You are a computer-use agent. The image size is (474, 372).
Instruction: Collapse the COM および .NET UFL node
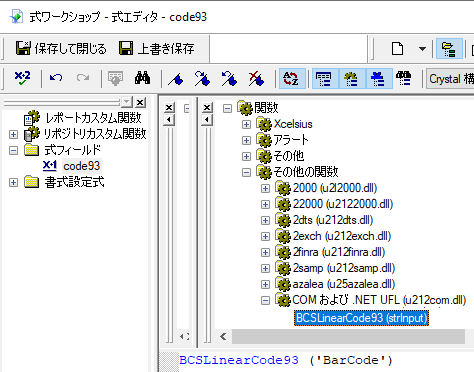(x=265, y=301)
